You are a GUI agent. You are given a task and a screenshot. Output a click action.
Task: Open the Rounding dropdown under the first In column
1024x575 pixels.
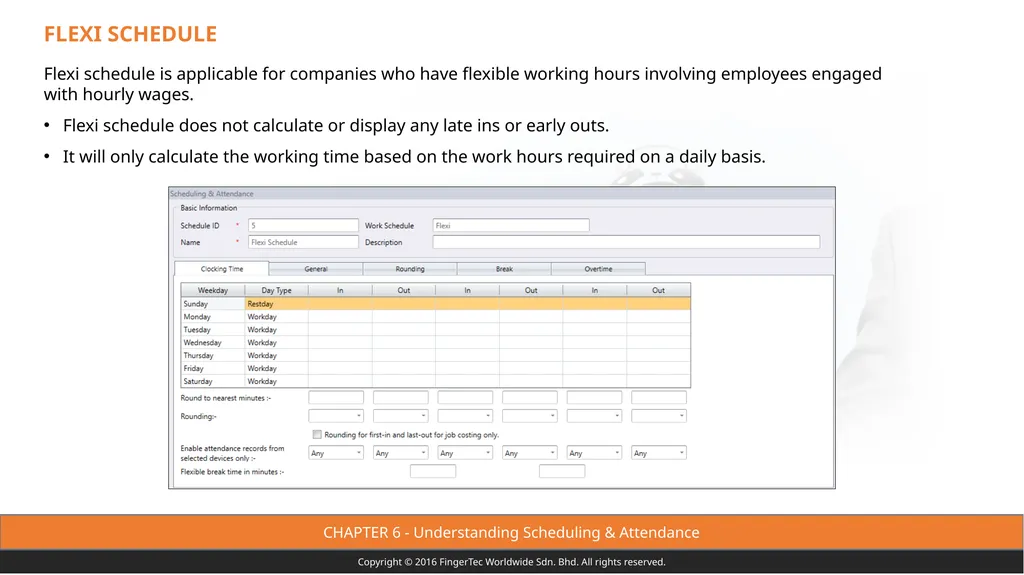pos(336,416)
